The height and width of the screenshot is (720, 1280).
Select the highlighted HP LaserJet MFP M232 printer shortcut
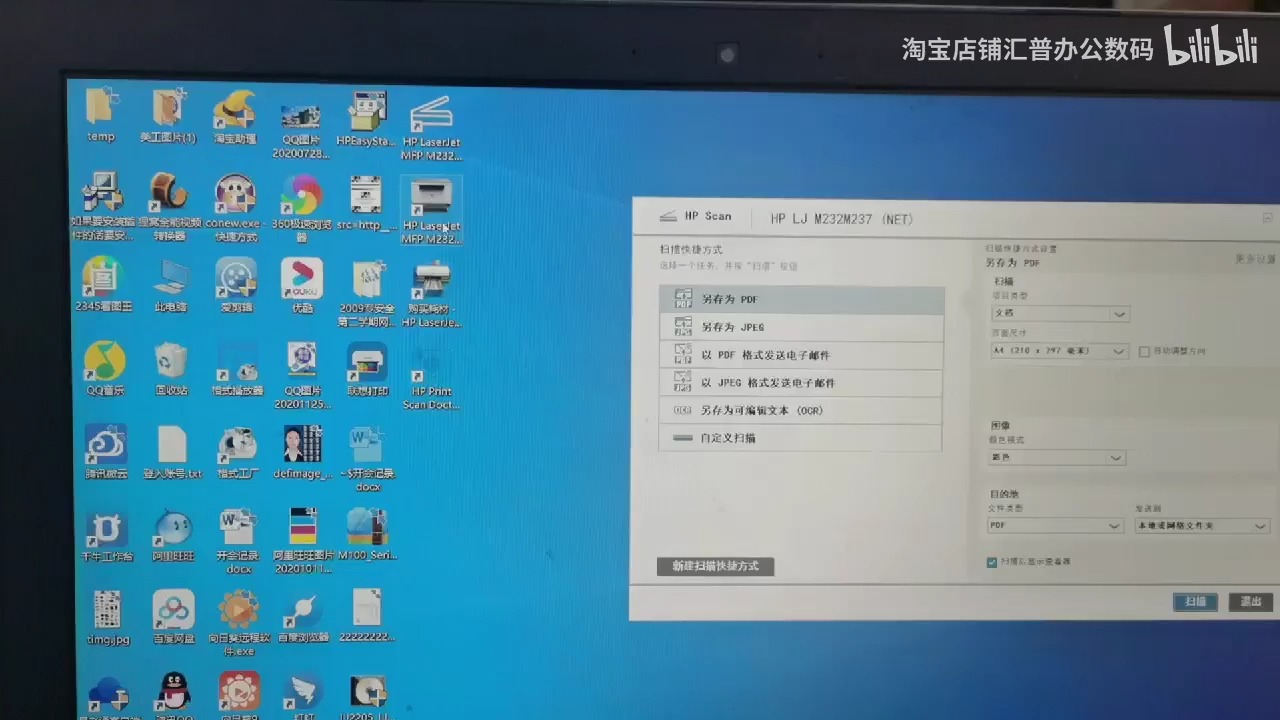coord(432,212)
